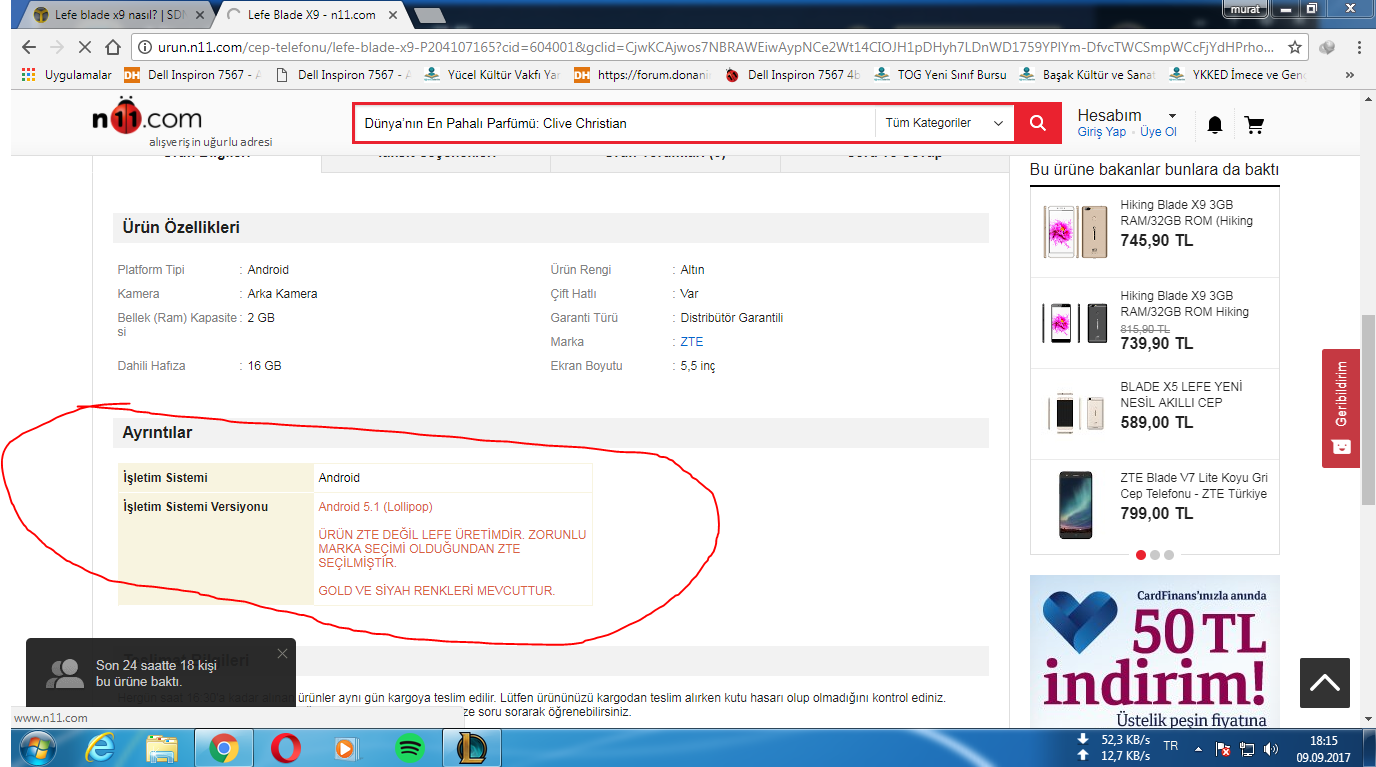Viewport: 1376px width, 767px height.
Task: Open the CardFinans 50 TL indirim banner
Action: point(1155,651)
